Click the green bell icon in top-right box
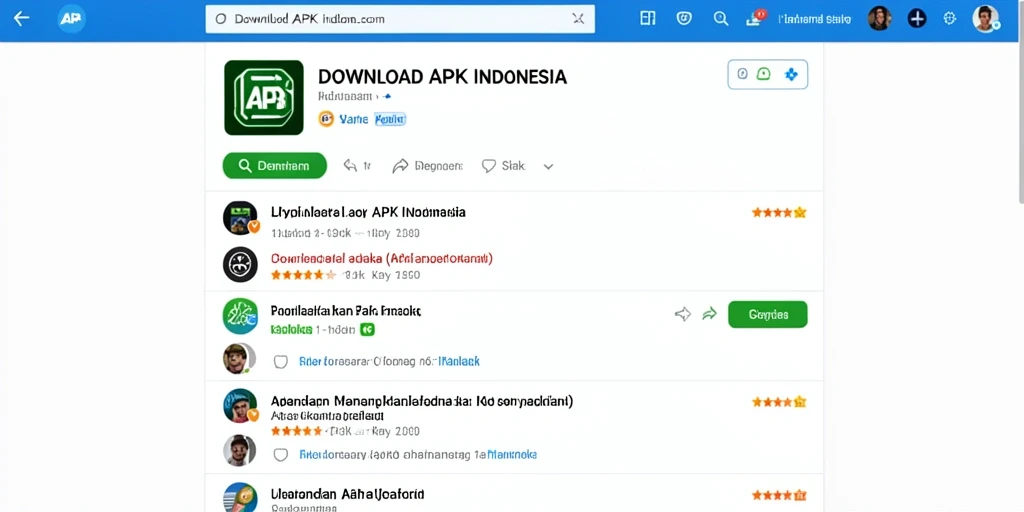This screenshot has height=512, width=1024. (763, 74)
